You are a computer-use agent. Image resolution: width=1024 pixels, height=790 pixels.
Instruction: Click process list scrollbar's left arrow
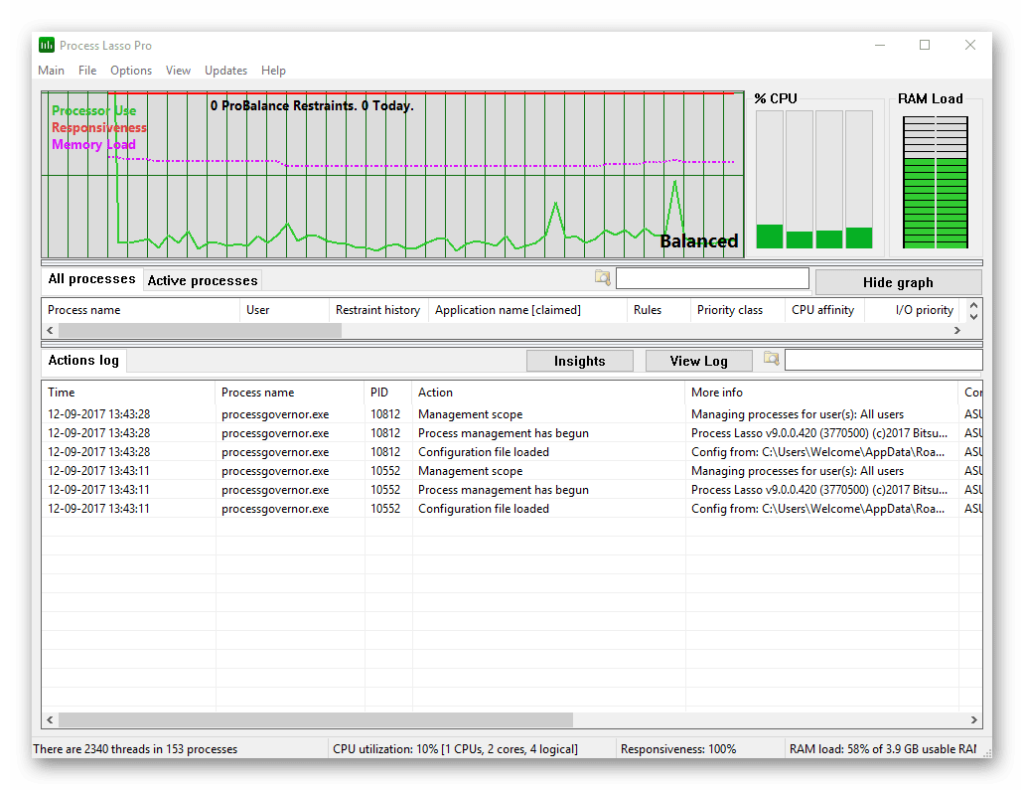pyautogui.click(x=50, y=330)
